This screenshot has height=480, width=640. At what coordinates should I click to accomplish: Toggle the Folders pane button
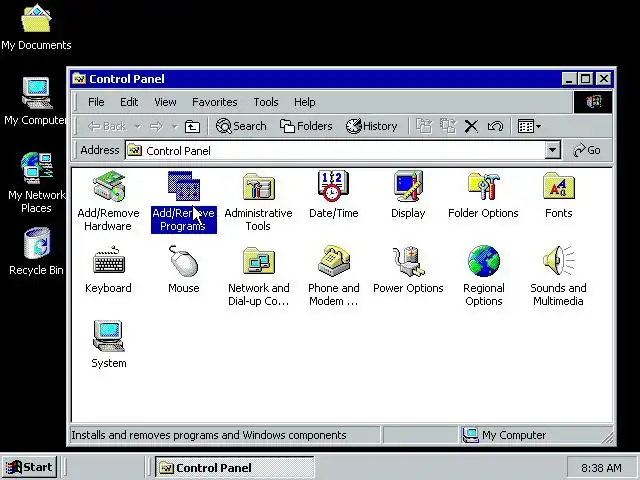pyautogui.click(x=306, y=126)
